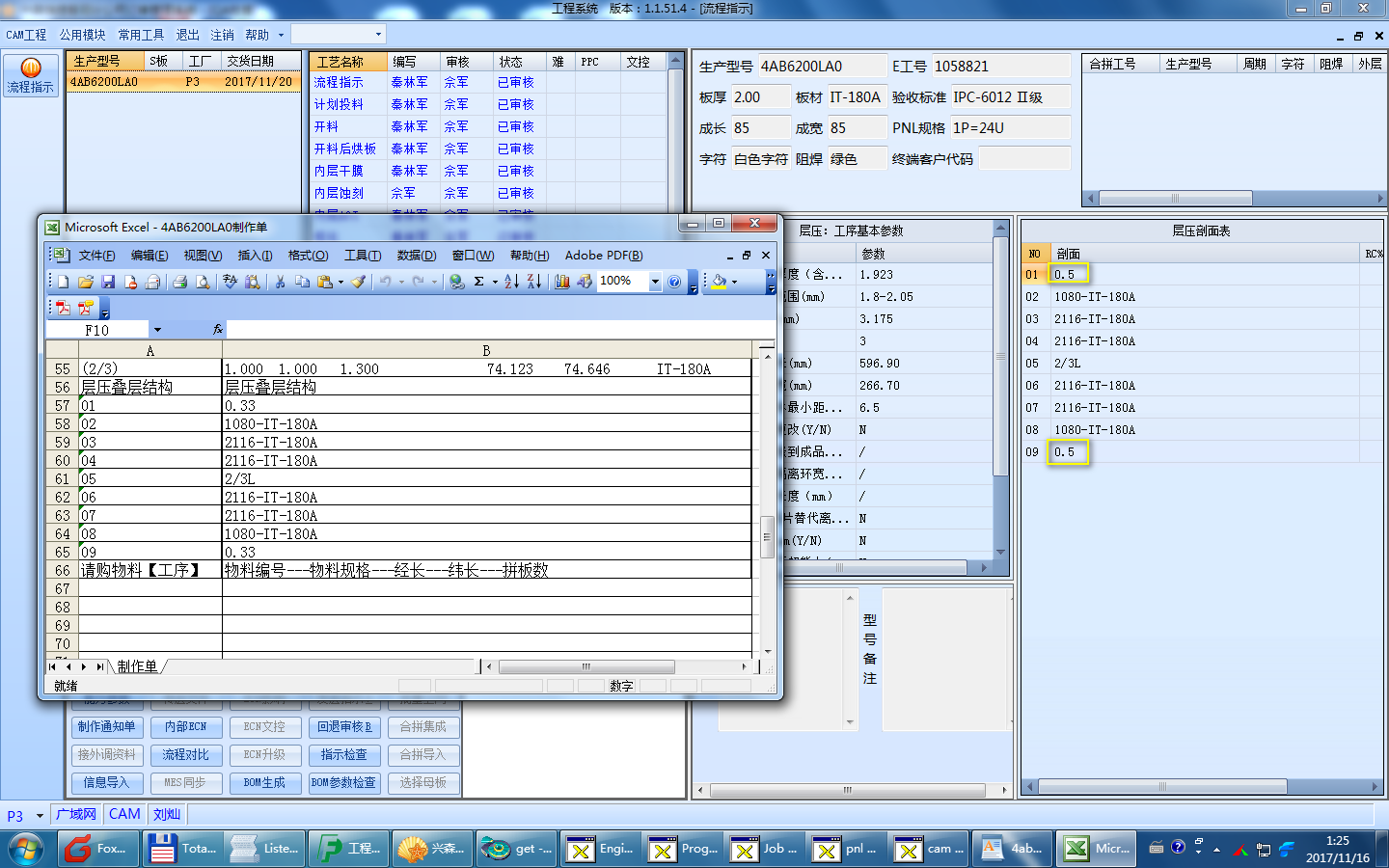Image resolution: width=1389 pixels, height=868 pixels.
Task: Open the Paste options dropdown arrow
Action: click(x=340, y=282)
